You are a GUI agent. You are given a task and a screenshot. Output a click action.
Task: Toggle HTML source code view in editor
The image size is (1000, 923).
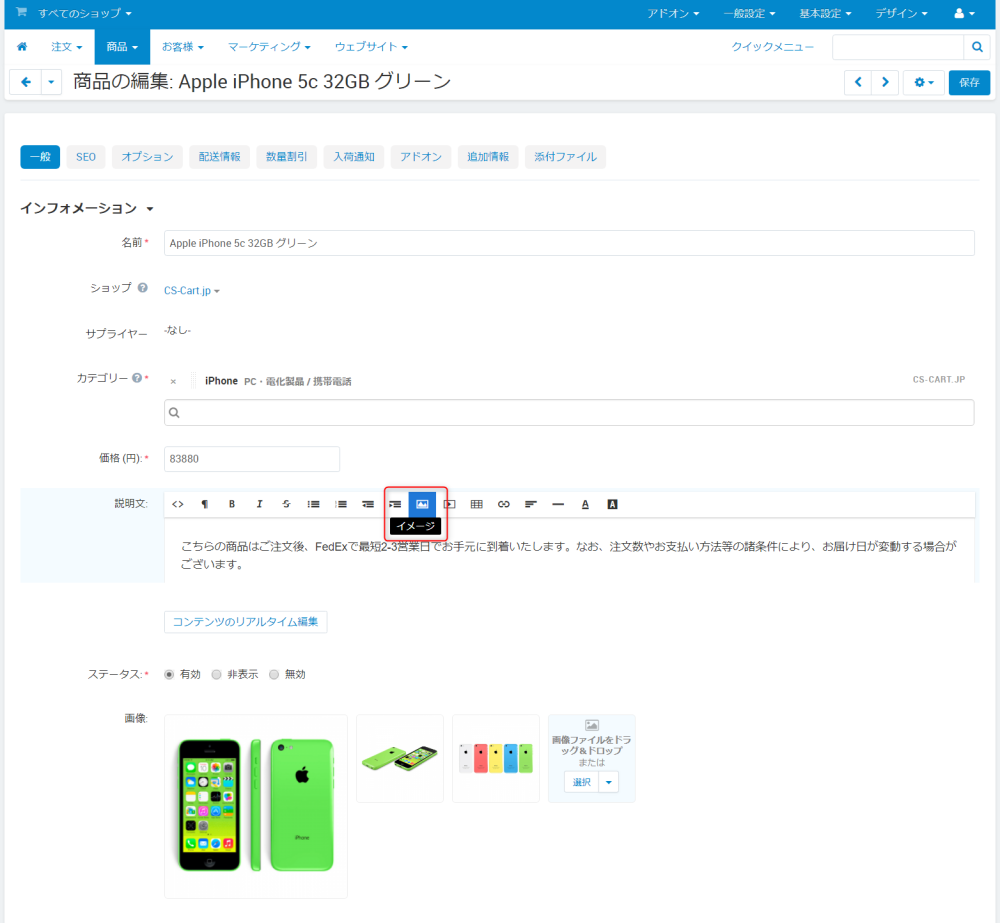tap(178, 504)
